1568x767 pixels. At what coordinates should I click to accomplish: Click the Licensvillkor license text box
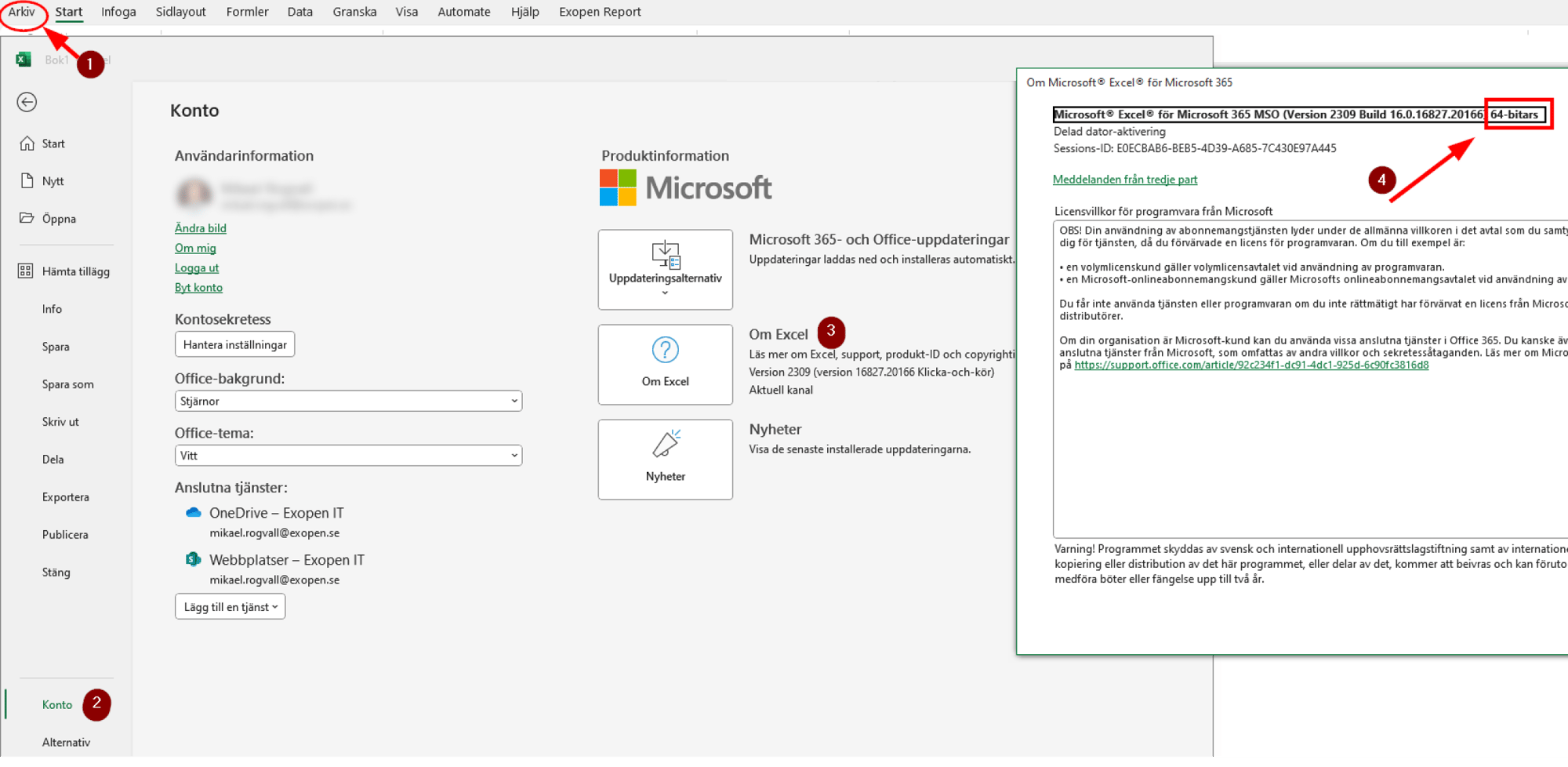point(1310,380)
